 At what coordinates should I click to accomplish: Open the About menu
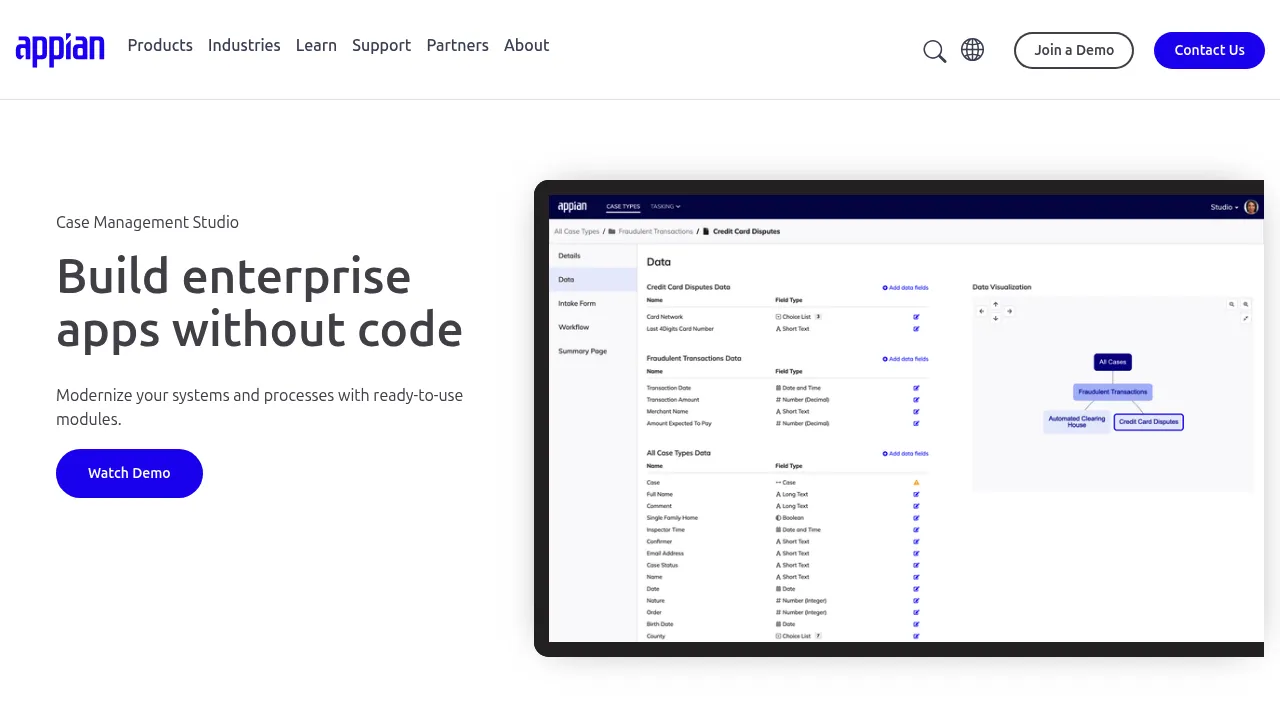tap(526, 45)
